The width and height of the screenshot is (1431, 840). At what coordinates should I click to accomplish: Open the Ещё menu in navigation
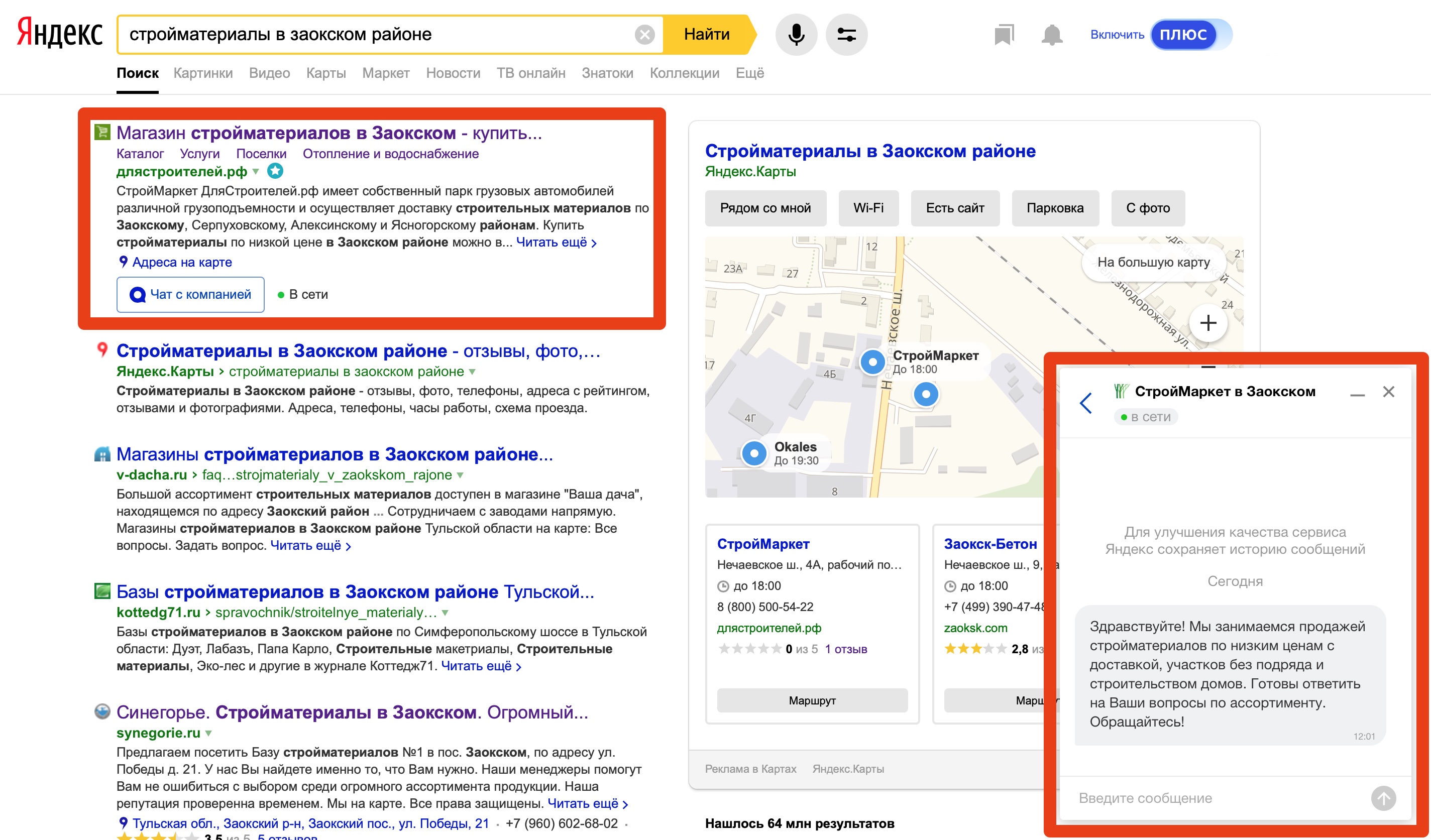point(749,73)
